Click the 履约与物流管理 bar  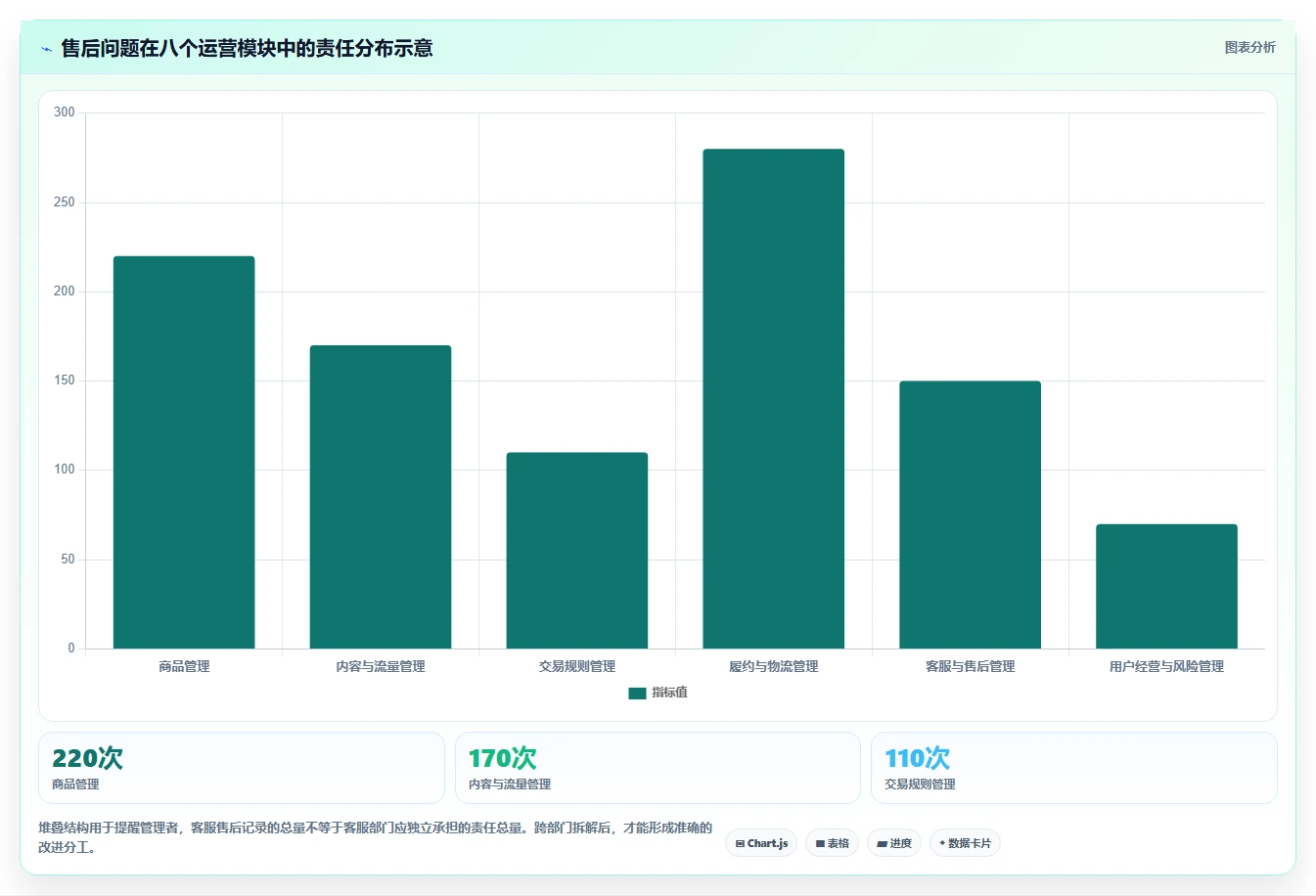click(774, 399)
